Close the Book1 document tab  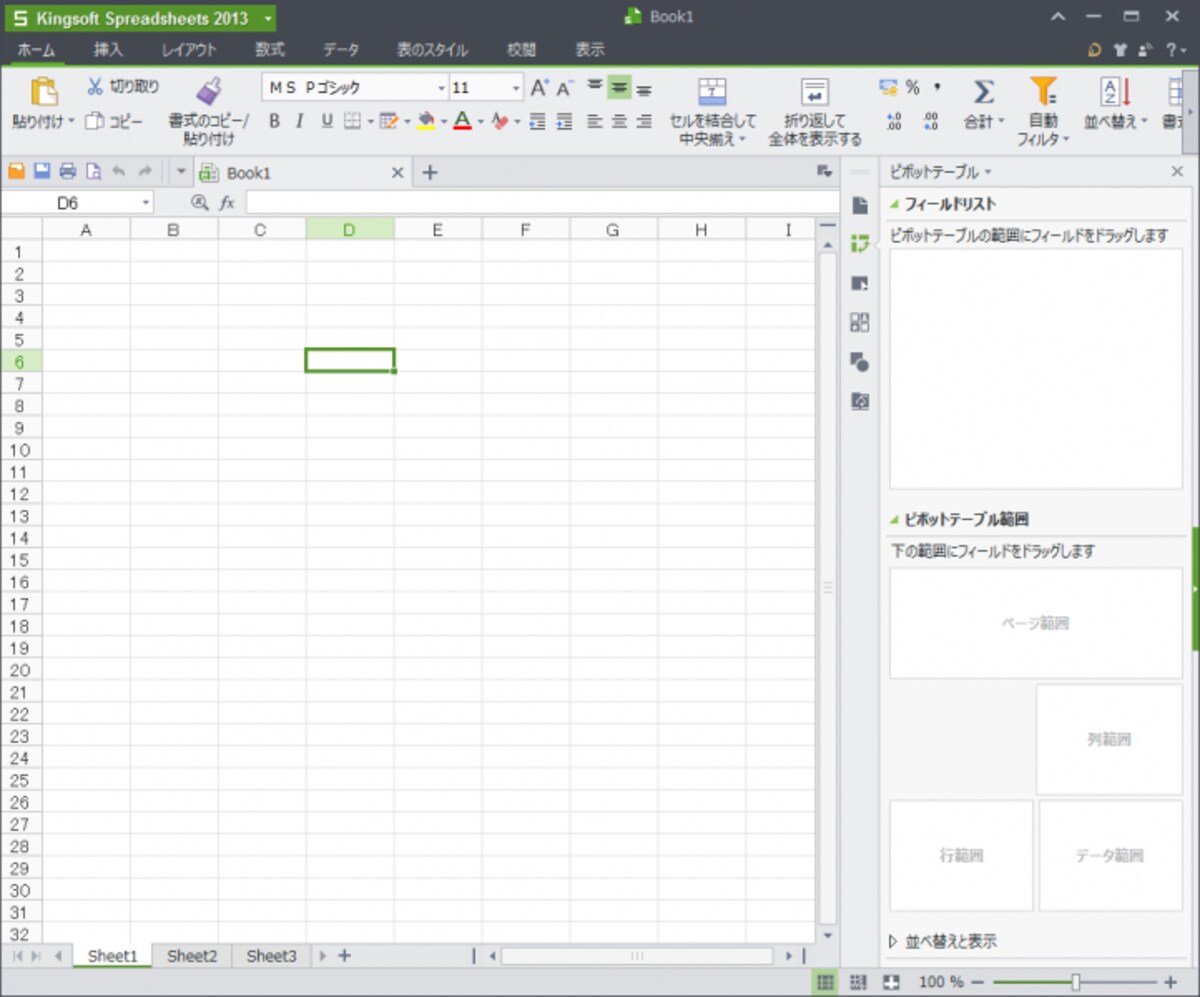tap(397, 172)
